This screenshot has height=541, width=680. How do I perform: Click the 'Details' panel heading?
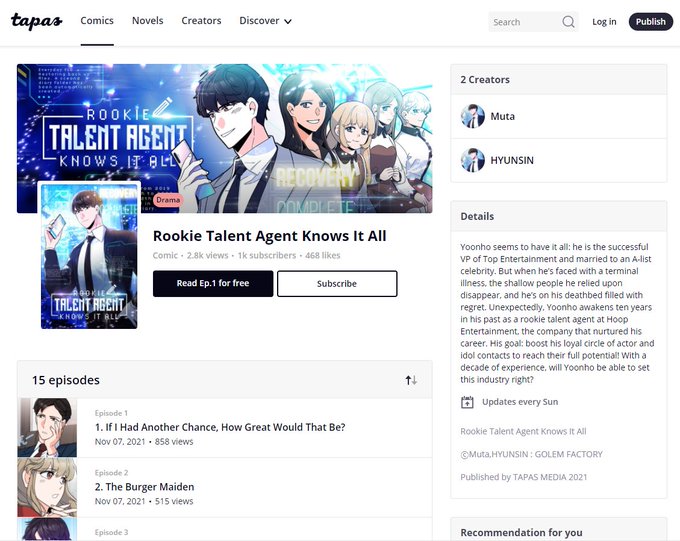click(477, 216)
